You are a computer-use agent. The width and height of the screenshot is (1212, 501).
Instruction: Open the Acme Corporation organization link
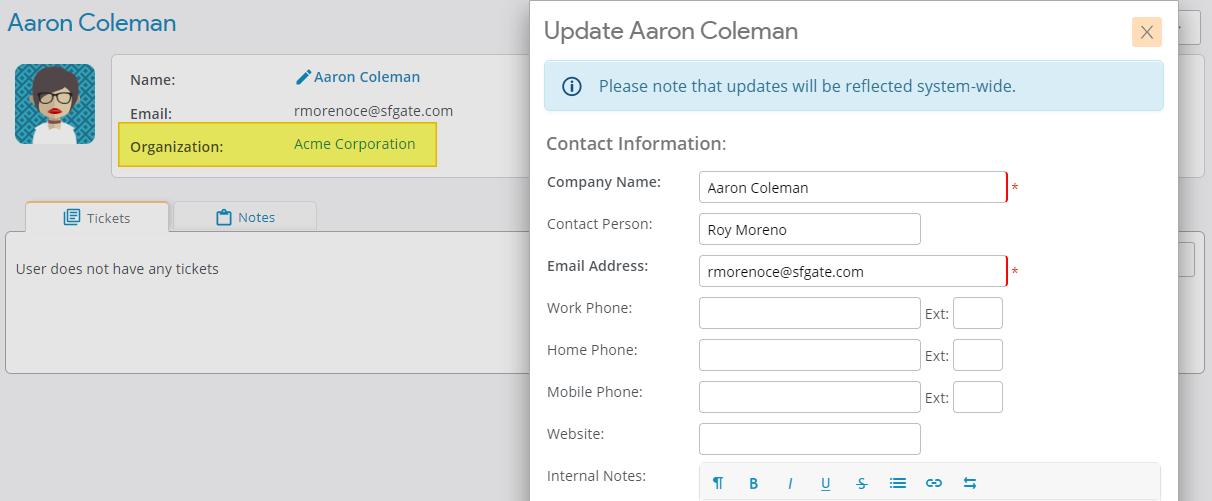(x=354, y=144)
